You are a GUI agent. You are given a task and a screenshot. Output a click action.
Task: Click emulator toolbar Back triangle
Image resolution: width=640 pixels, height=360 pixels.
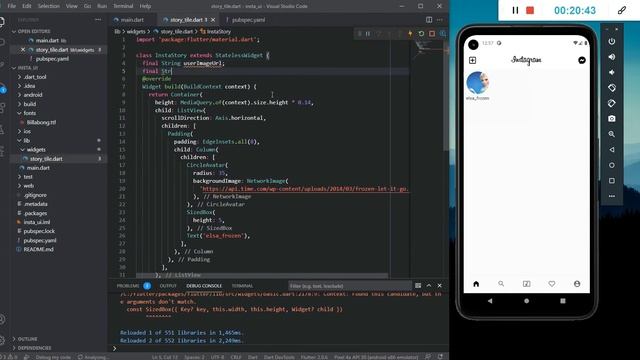[611, 150]
